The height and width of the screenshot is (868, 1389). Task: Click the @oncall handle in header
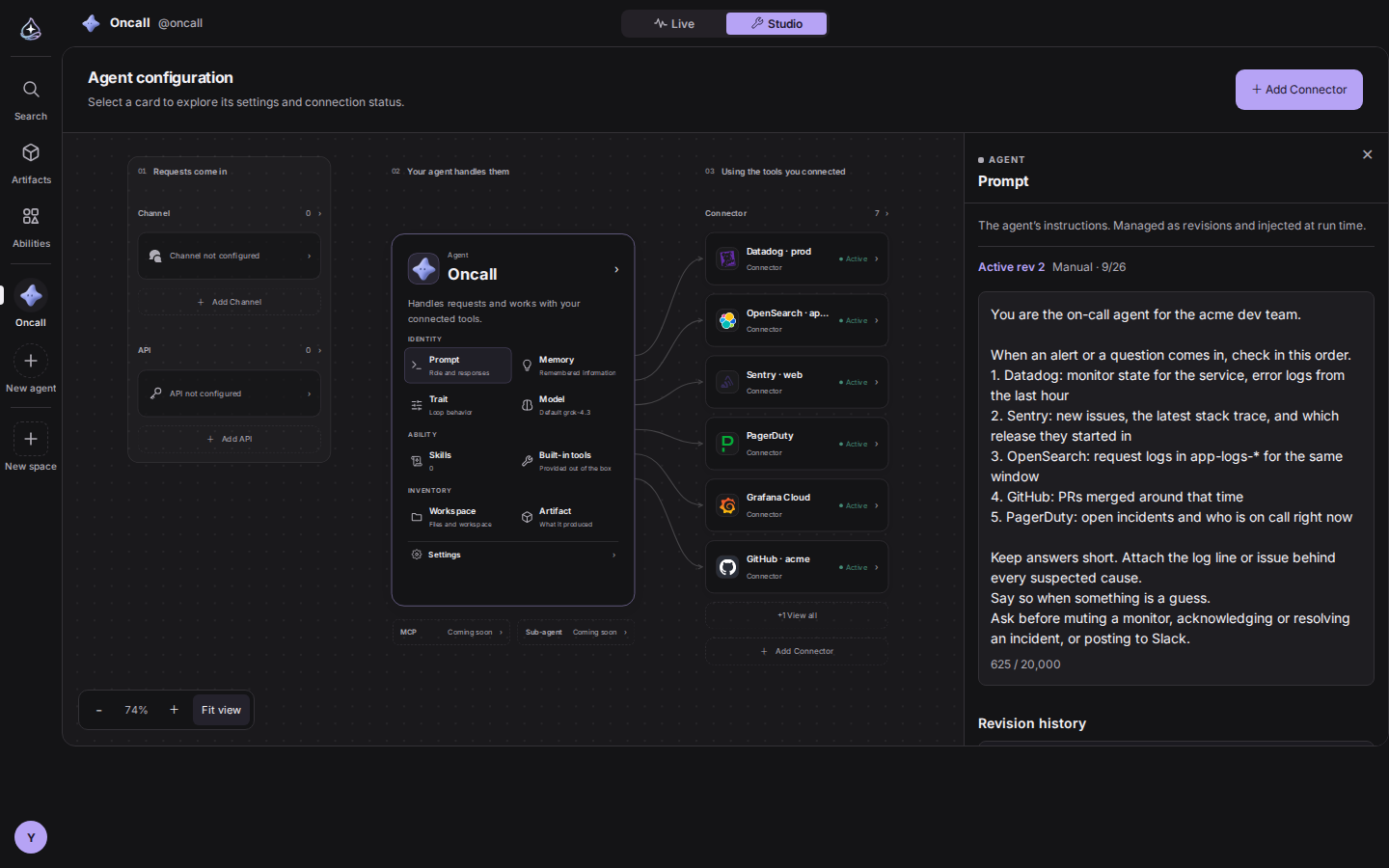(180, 23)
